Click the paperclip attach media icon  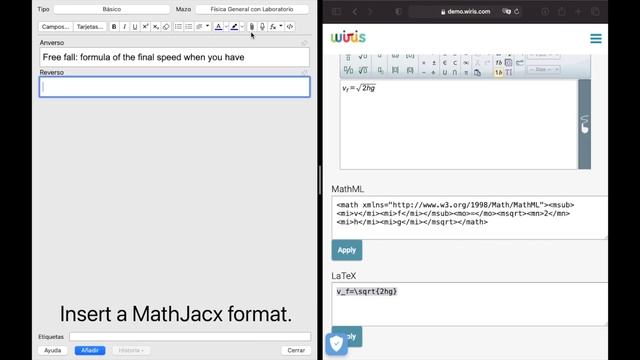(x=252, y=27)
